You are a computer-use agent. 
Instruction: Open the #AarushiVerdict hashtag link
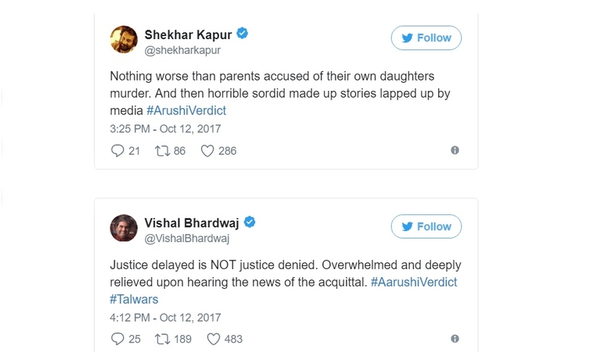(x=414, y=282)
